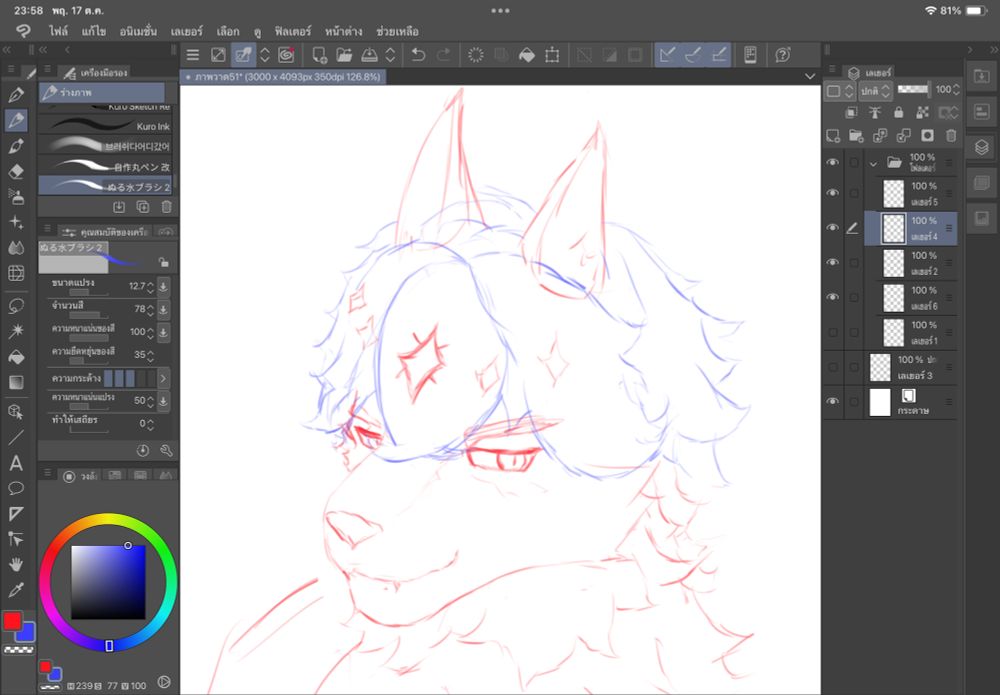Open the เลเยอร์ menu in menu bar
Screen dimensions: 1000x695
[x=186, y=31]
